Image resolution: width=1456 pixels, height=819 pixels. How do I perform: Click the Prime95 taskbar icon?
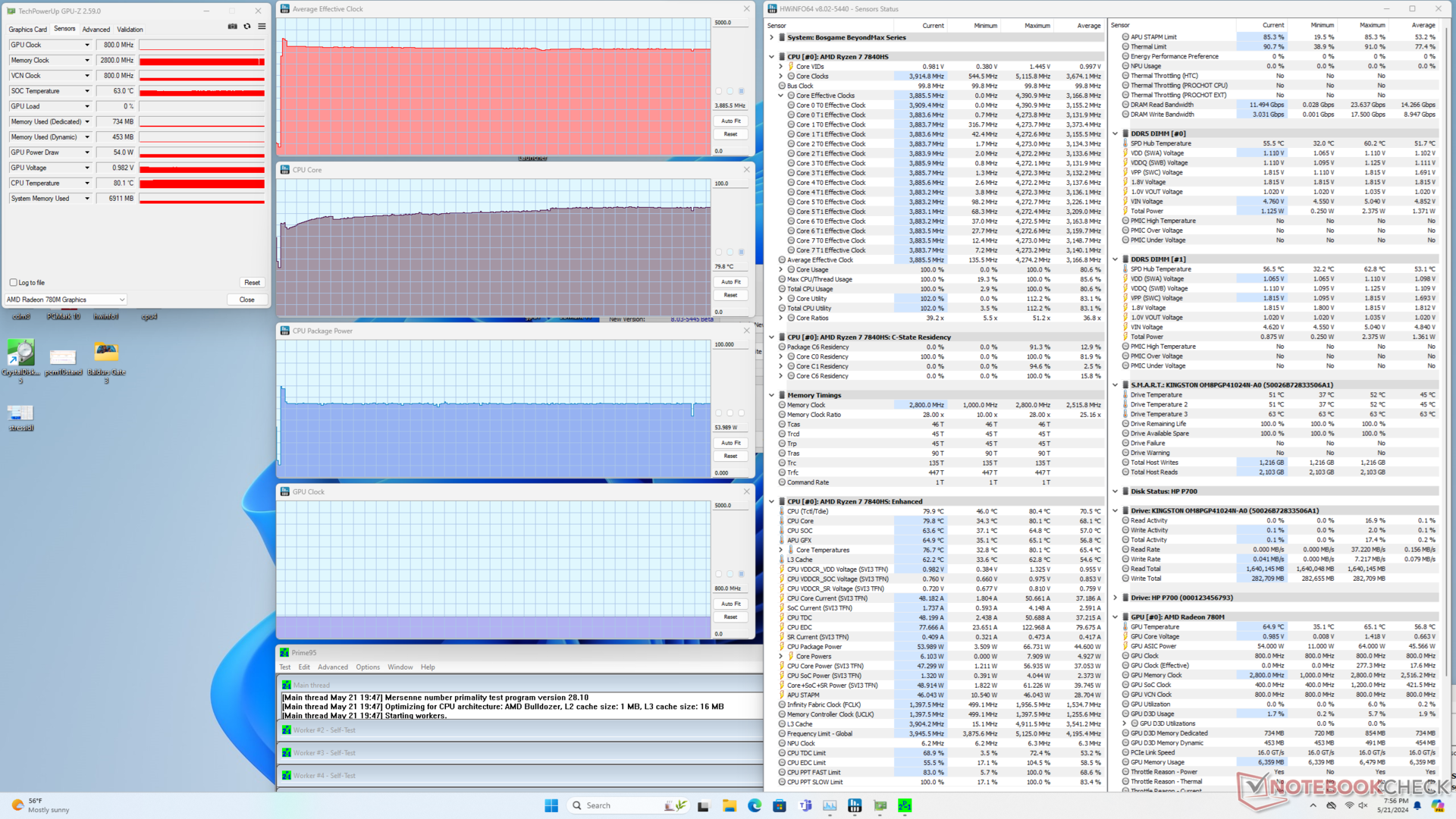tap(905, 805)
